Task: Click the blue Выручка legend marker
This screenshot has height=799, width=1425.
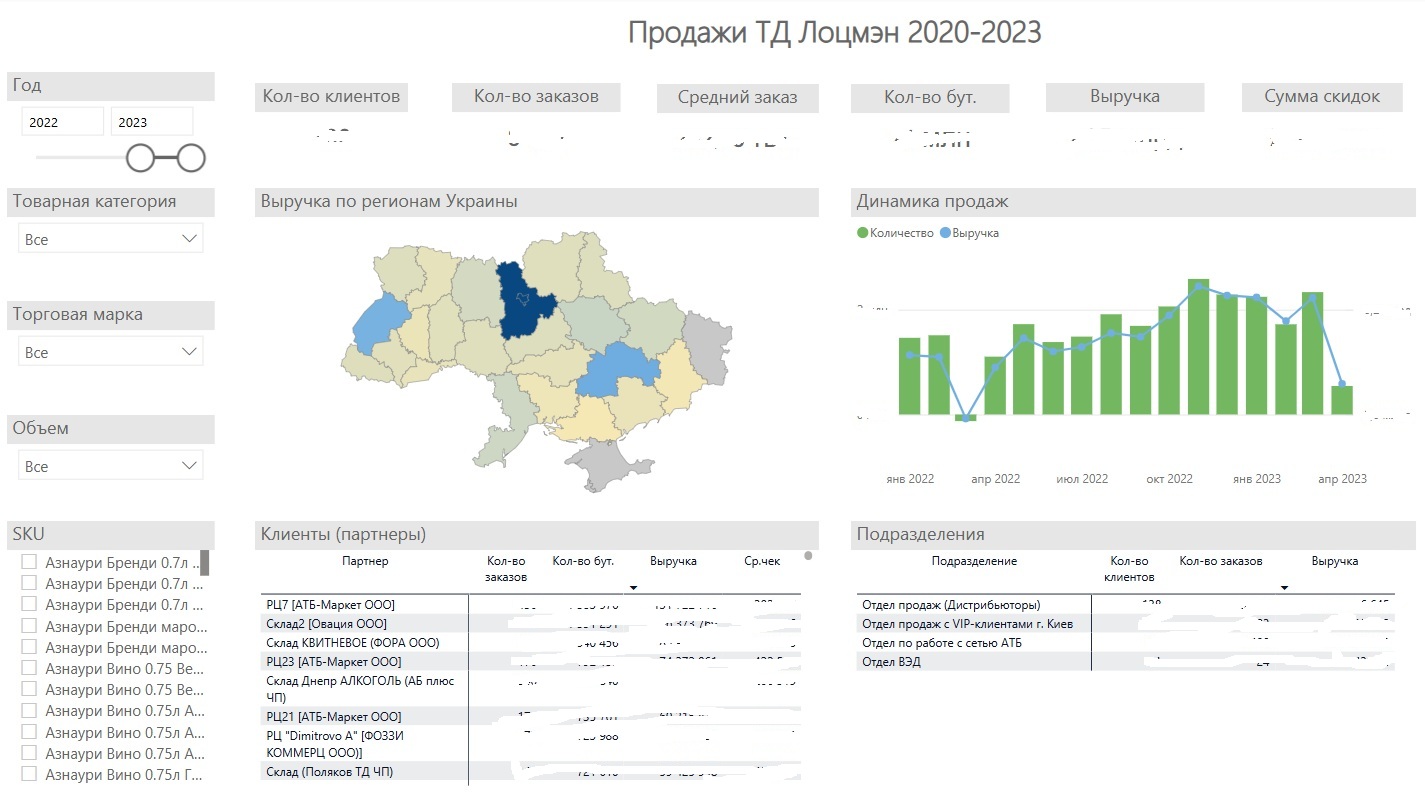Action: [944, 233]
